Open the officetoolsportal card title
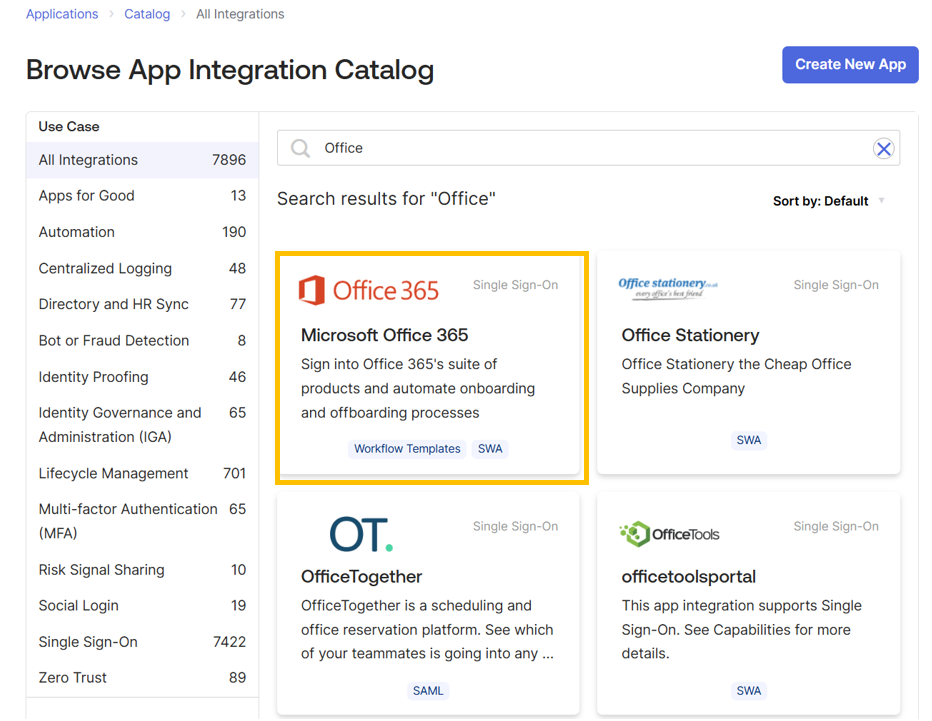This screenshot has height=721, width=932. (x=688, y=577)
